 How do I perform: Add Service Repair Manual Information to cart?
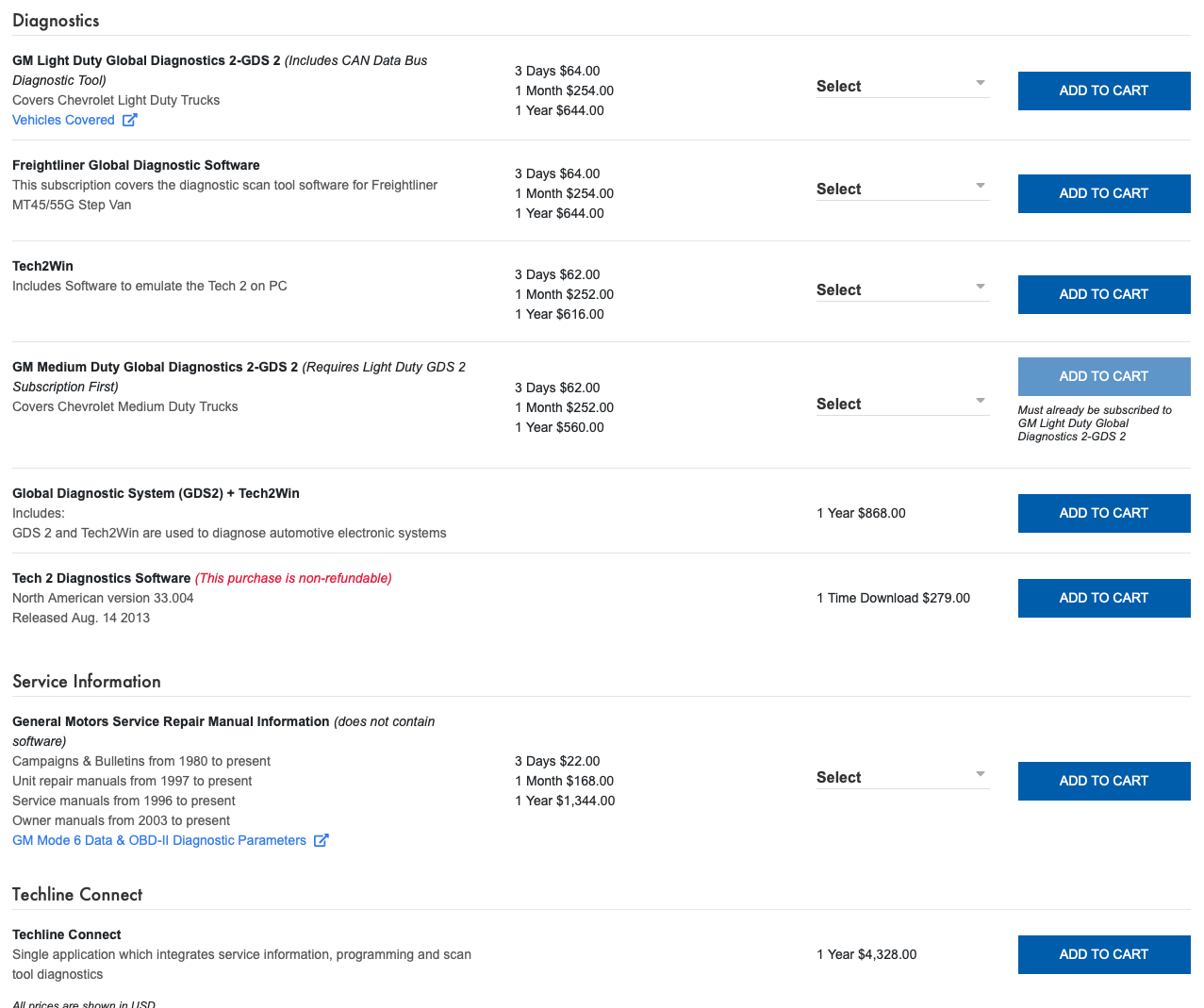[x=1103, y=781]
